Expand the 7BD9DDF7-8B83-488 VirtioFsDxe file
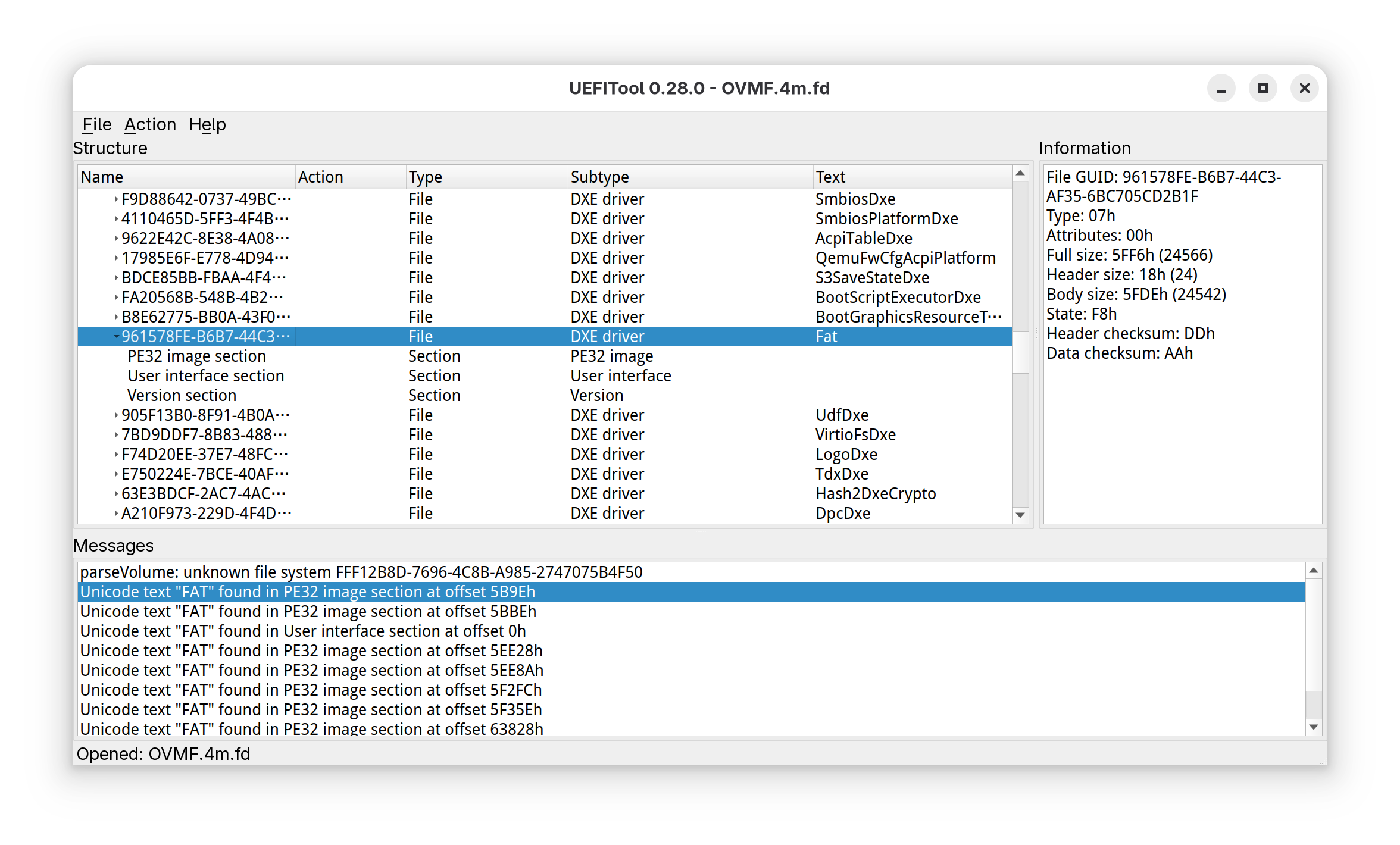This screenshot has width=1400, height=845. (116, 435)
